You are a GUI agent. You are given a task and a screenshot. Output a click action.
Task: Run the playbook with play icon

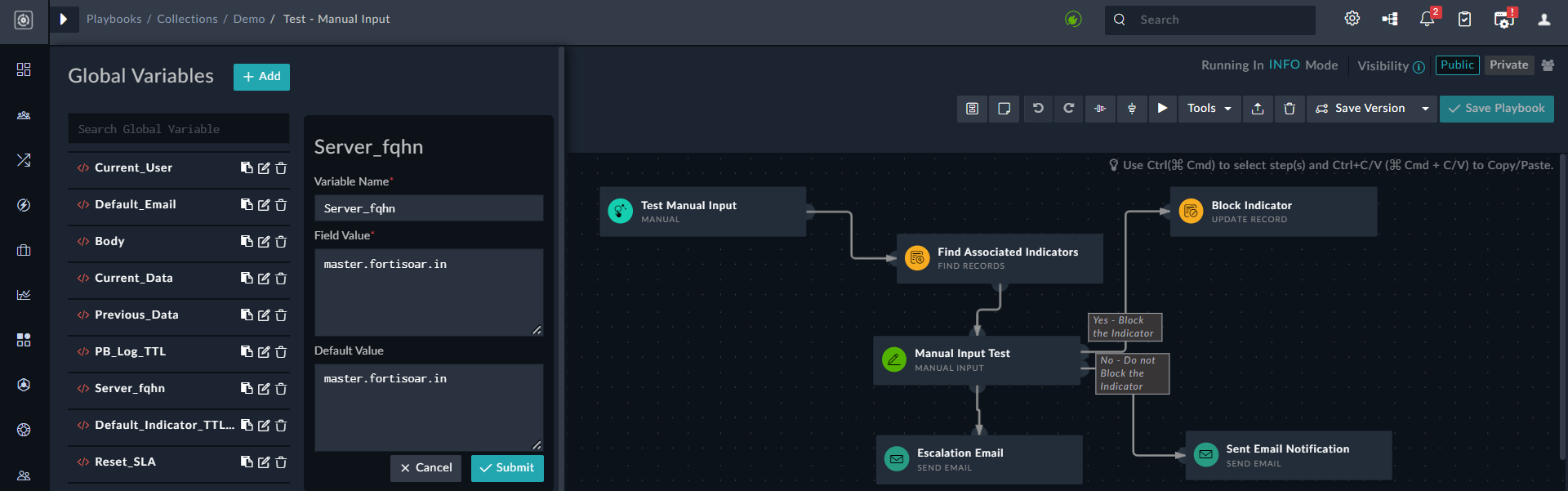click(1162, 108)
